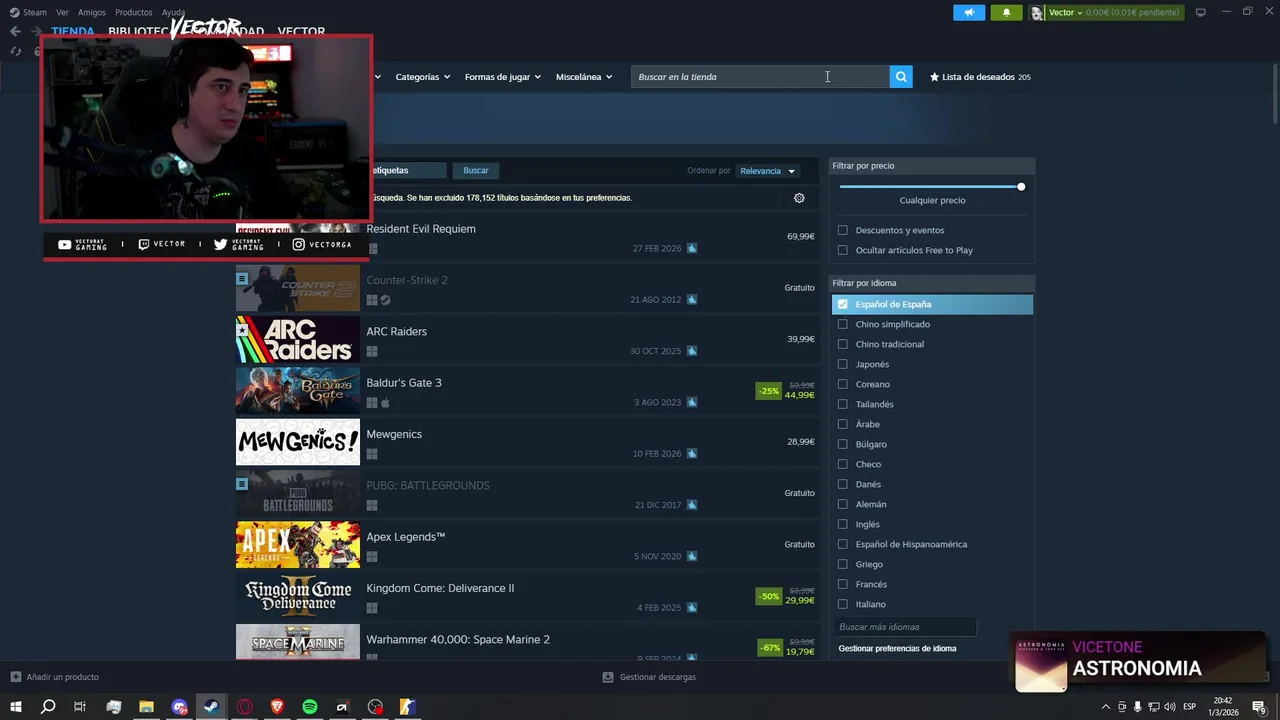Click the wishlist star icon
Screen dimensions: 1280x720
pos(935,77)
